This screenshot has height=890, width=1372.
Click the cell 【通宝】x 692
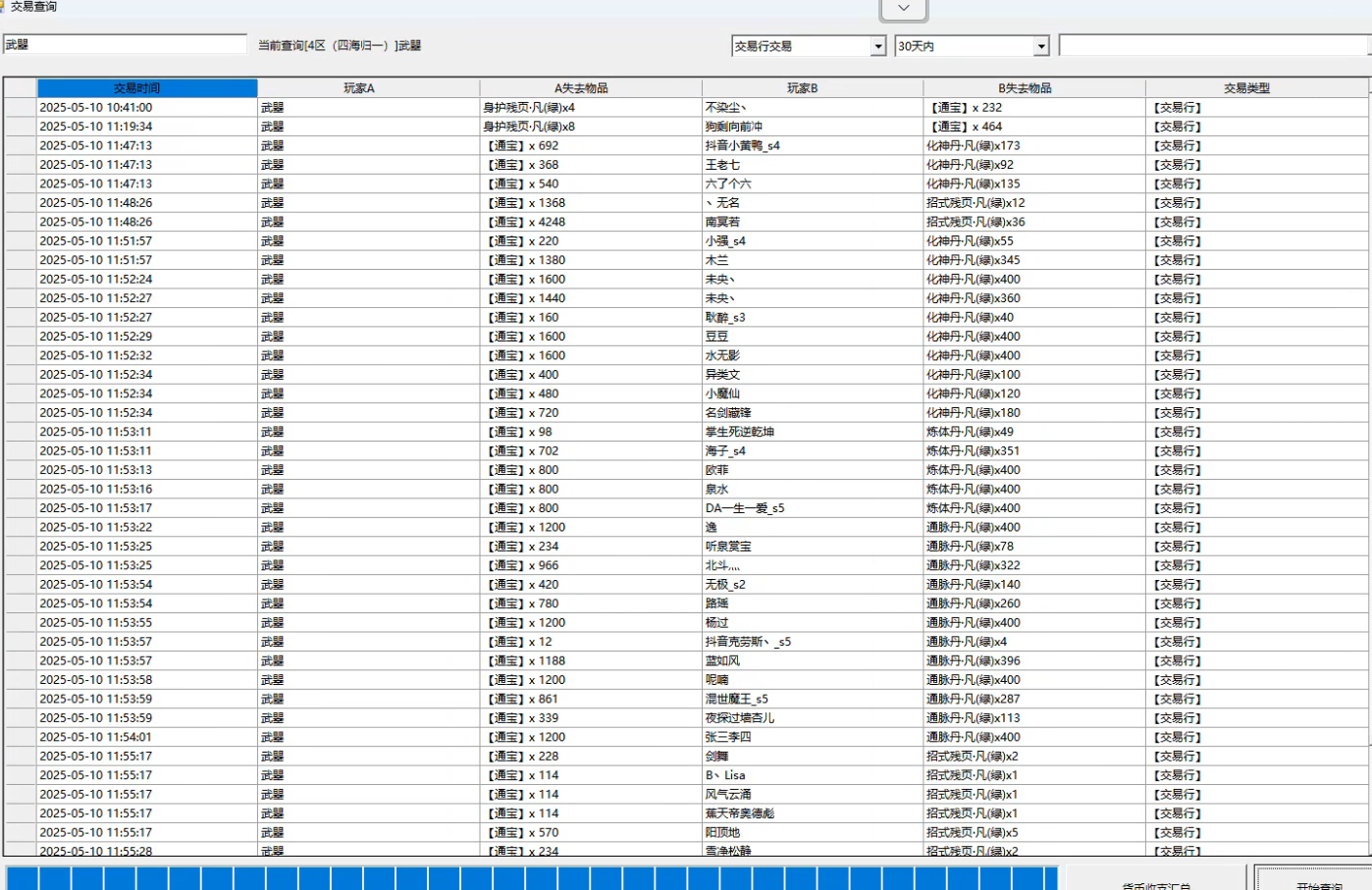tap(591, 145)
